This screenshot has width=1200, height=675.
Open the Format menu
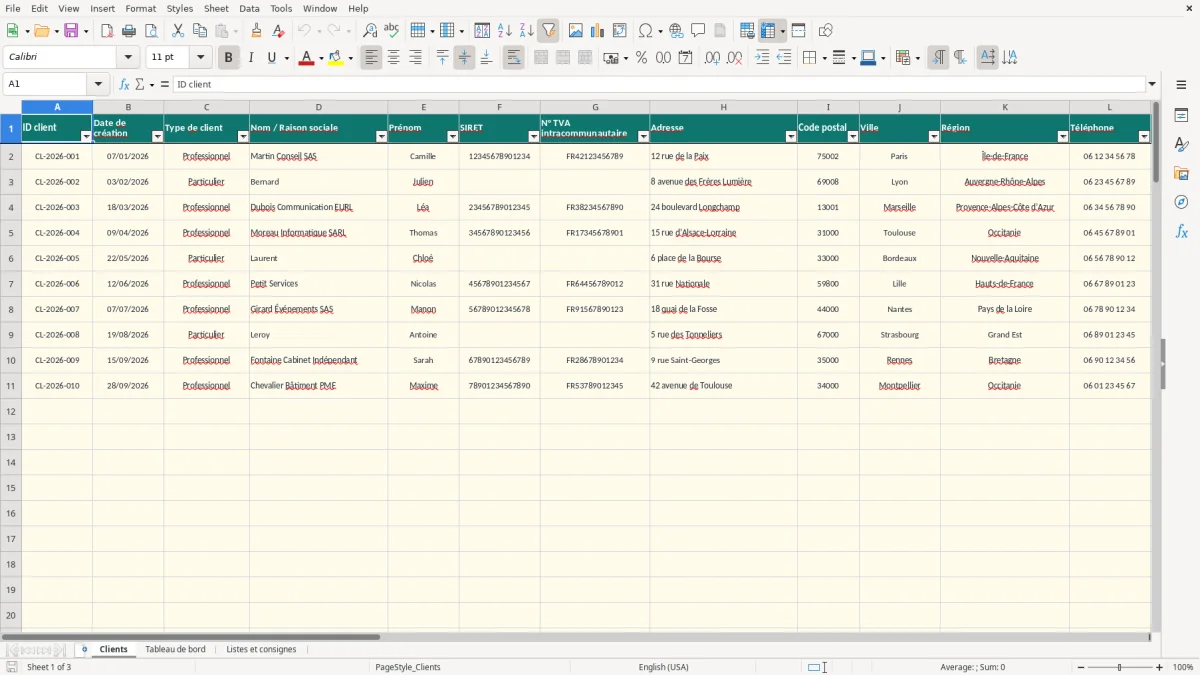click(140, 8)
